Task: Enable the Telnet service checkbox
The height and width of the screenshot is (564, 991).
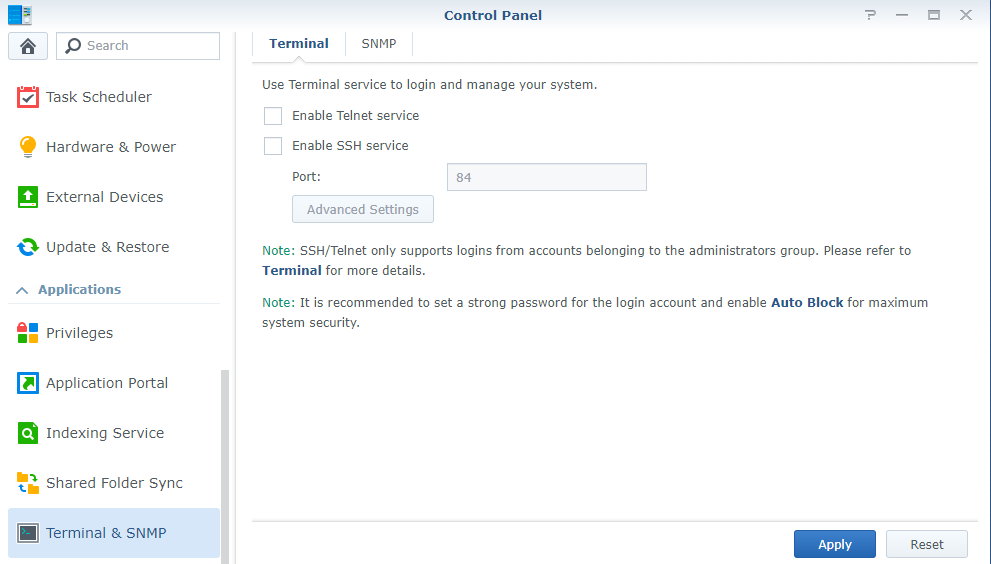Action: coord(273,116)
